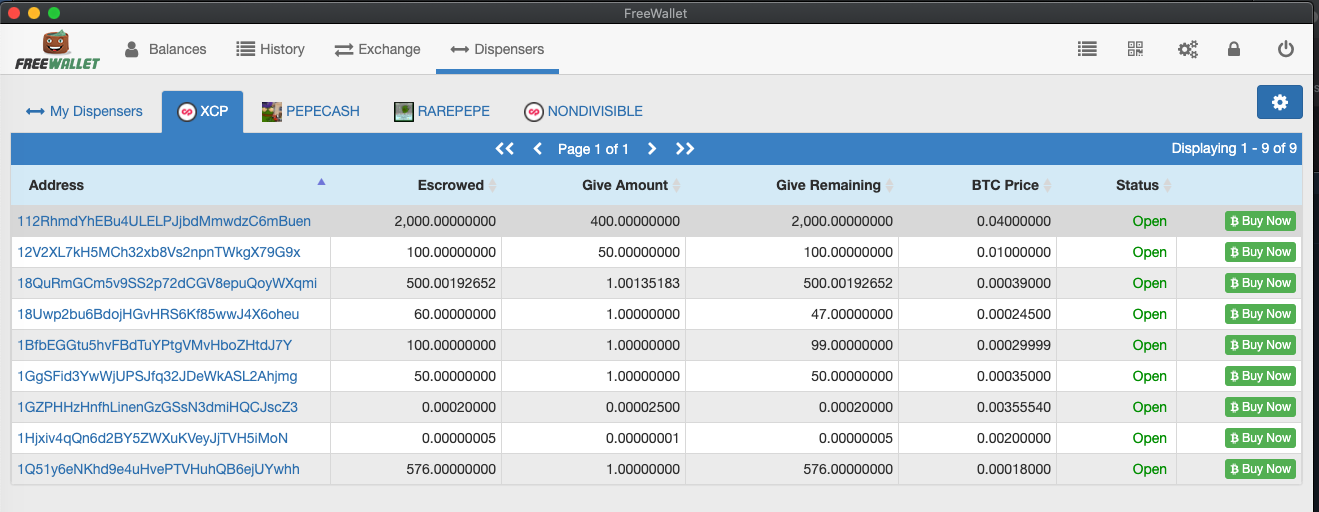Open address 12V2XL7kH5MCh32xb8Vs2npnTWkgX79G9x
This screenshot has height=512, width=1319.
pos(159,252)
